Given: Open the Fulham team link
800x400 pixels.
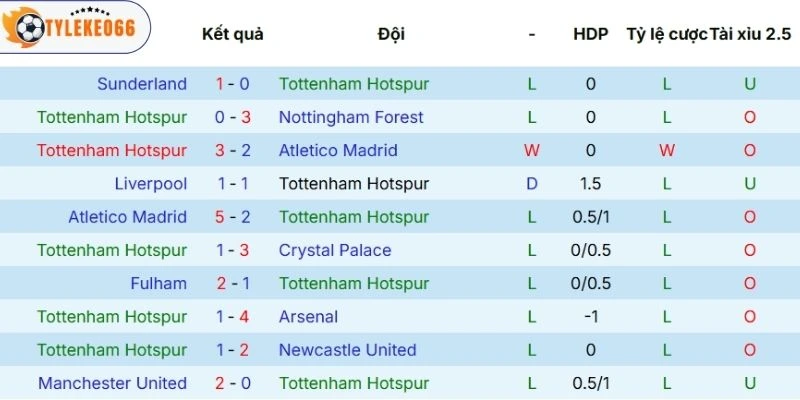Looking at the screenshot, I should click(x=159, y=284).
